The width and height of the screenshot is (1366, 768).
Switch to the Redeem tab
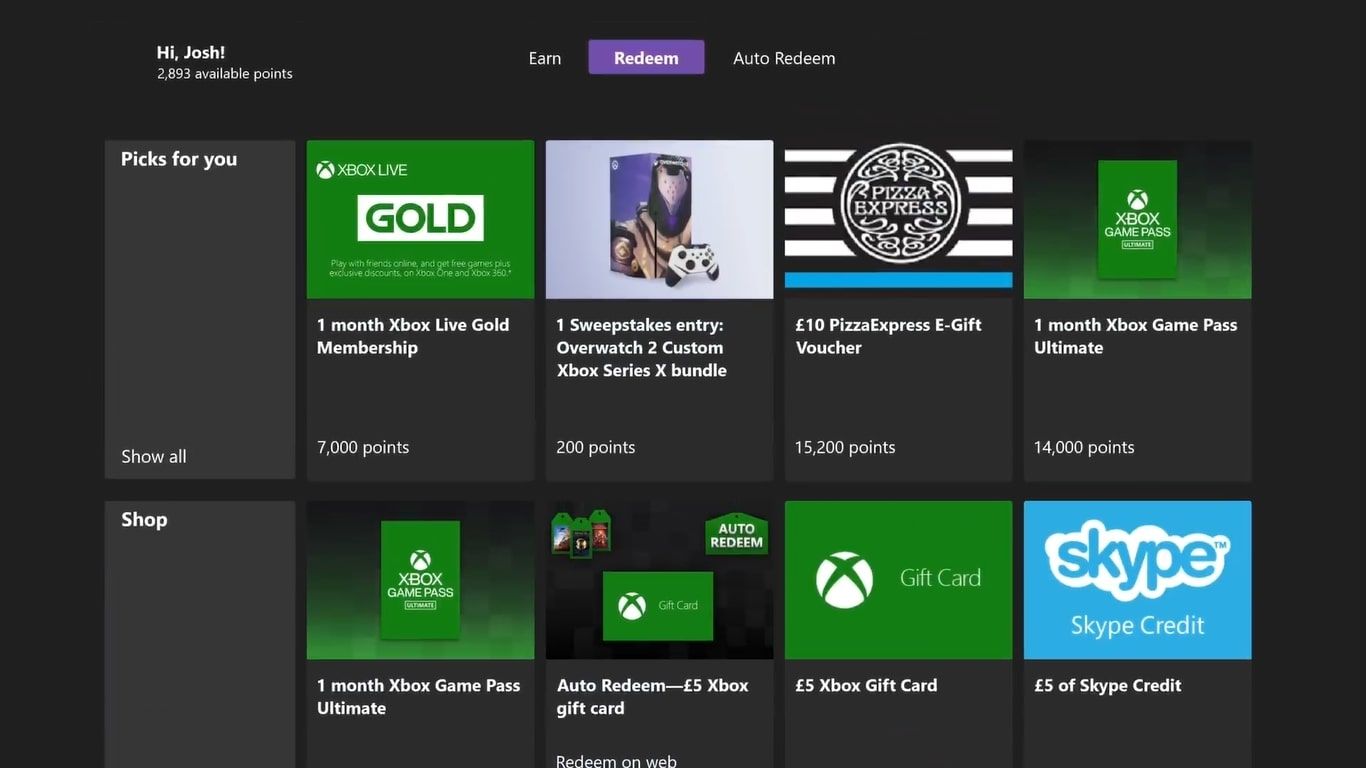tap(646, 57)
